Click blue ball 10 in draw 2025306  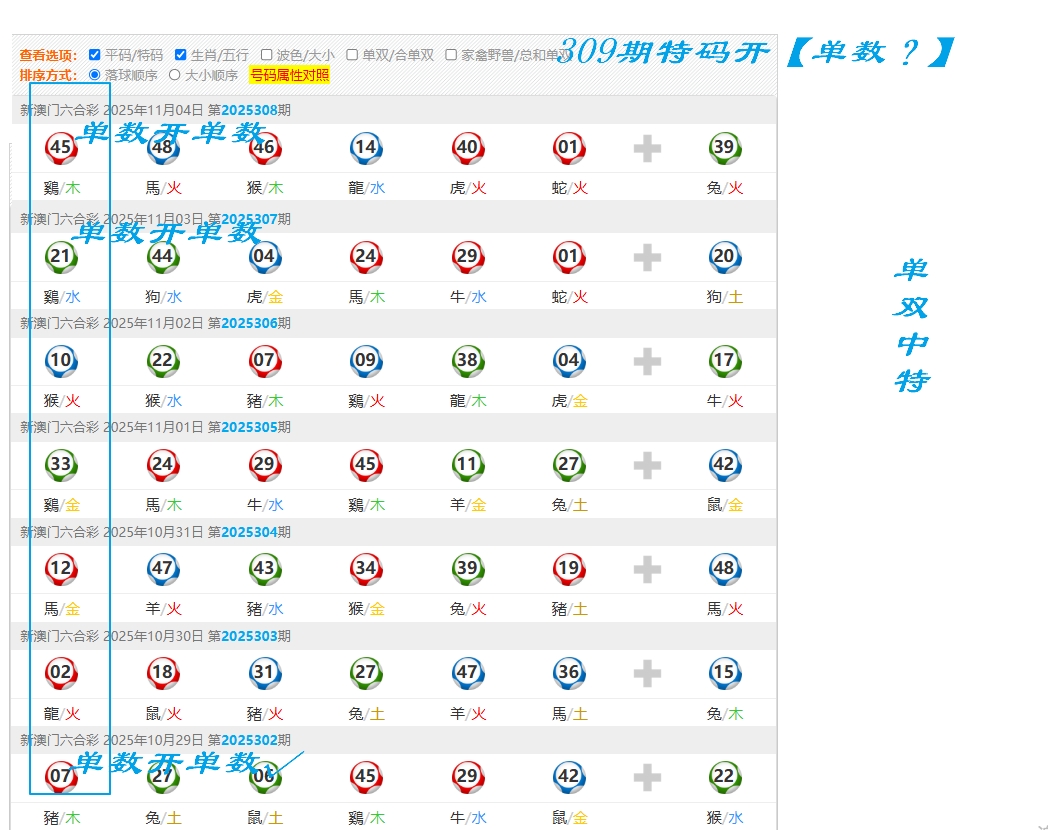[61, 361]
